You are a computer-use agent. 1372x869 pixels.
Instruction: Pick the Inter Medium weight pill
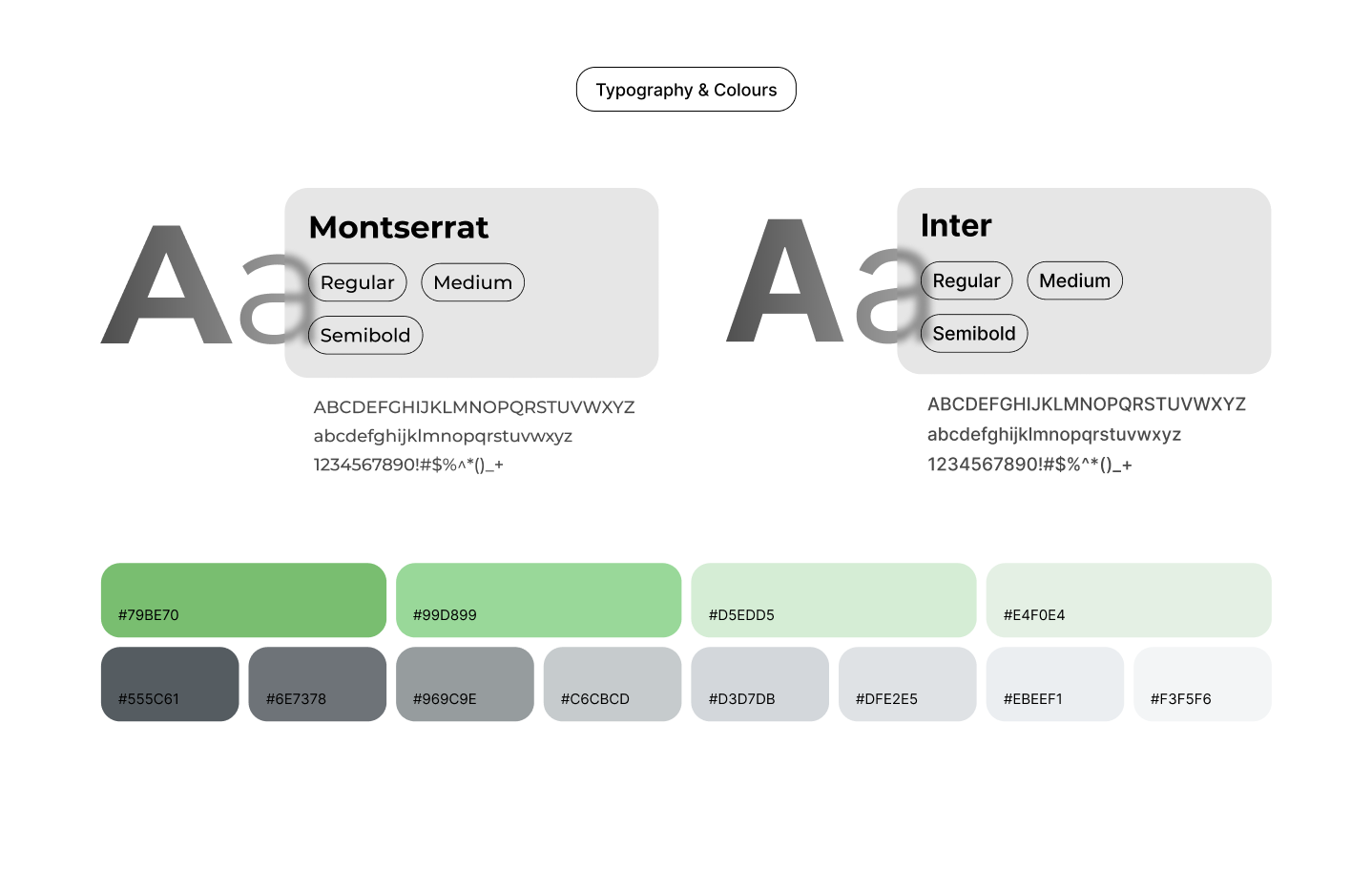1074,280
